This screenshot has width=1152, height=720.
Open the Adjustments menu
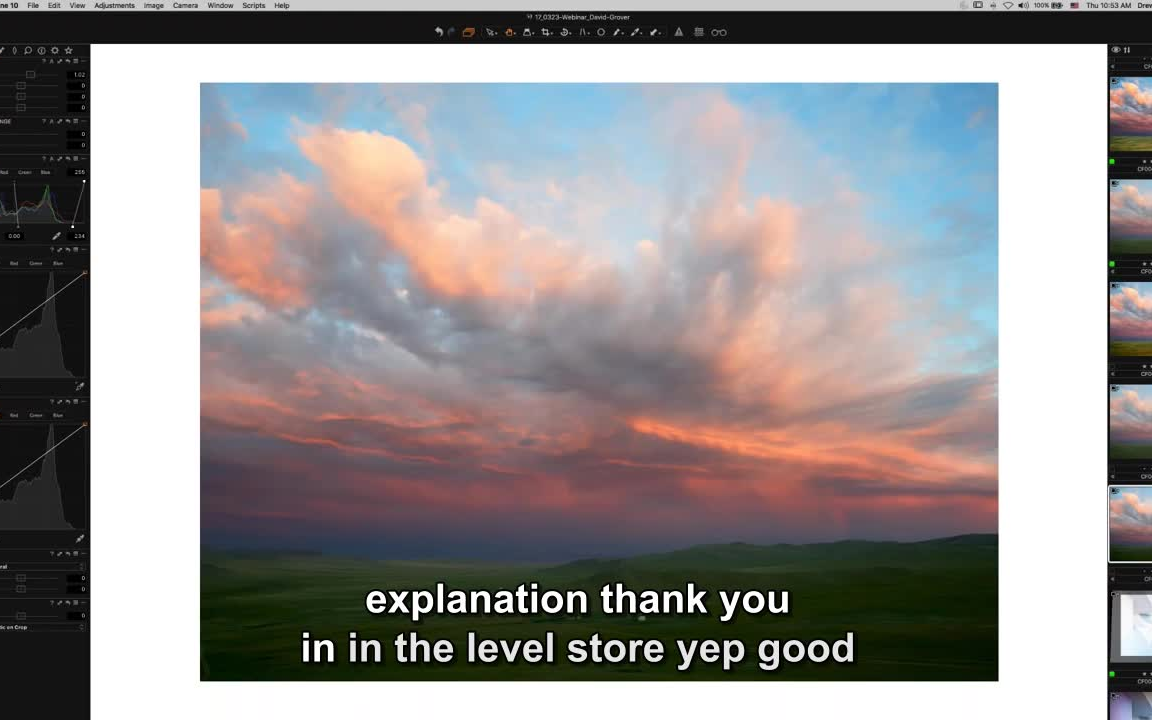[114, 5]
